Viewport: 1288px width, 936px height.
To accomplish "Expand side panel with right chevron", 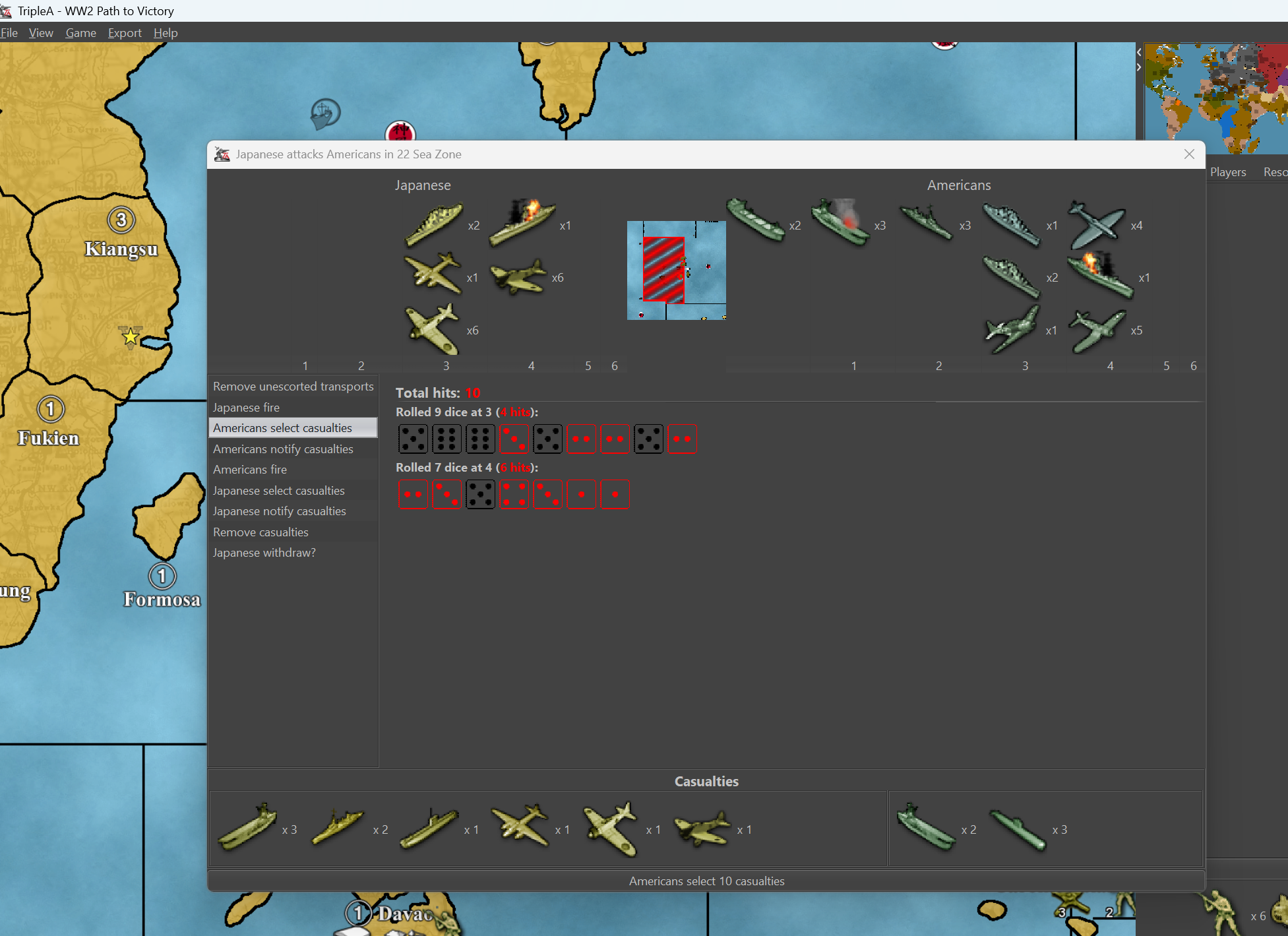I will click(x=1139, y=67).
